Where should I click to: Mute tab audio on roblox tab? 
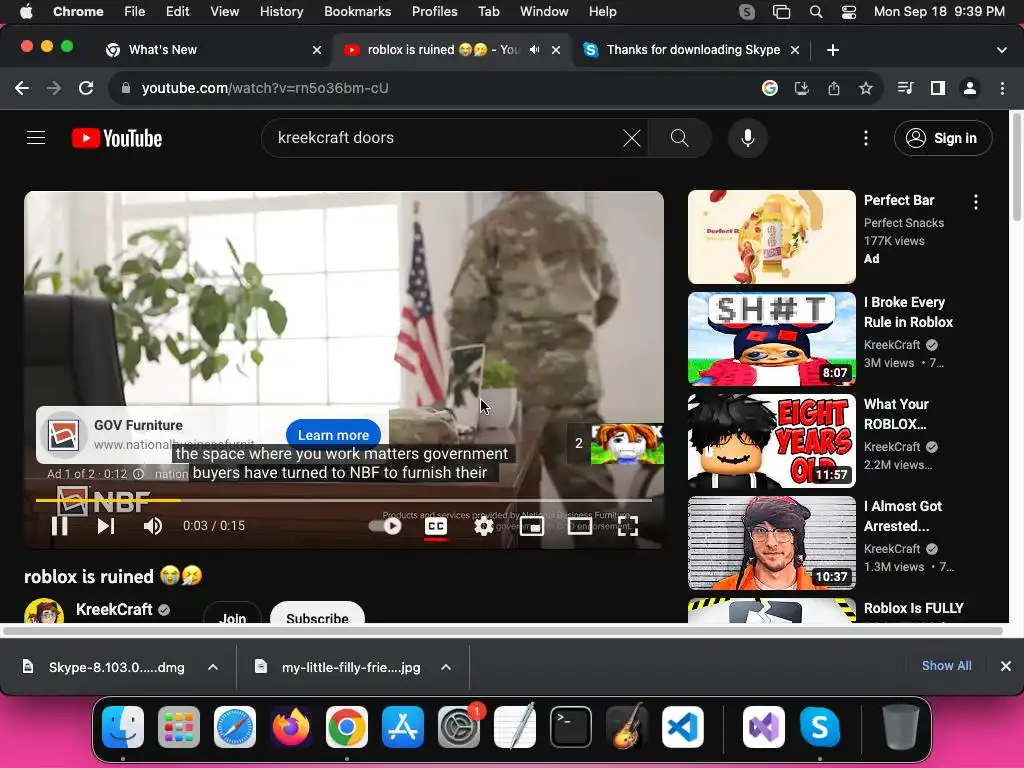coord(535,50)
